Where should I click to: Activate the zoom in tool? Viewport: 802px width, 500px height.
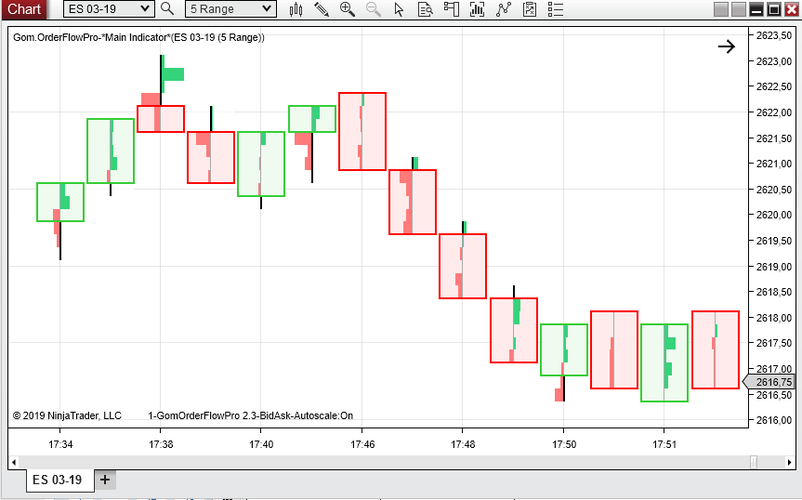tap(347, 9)
